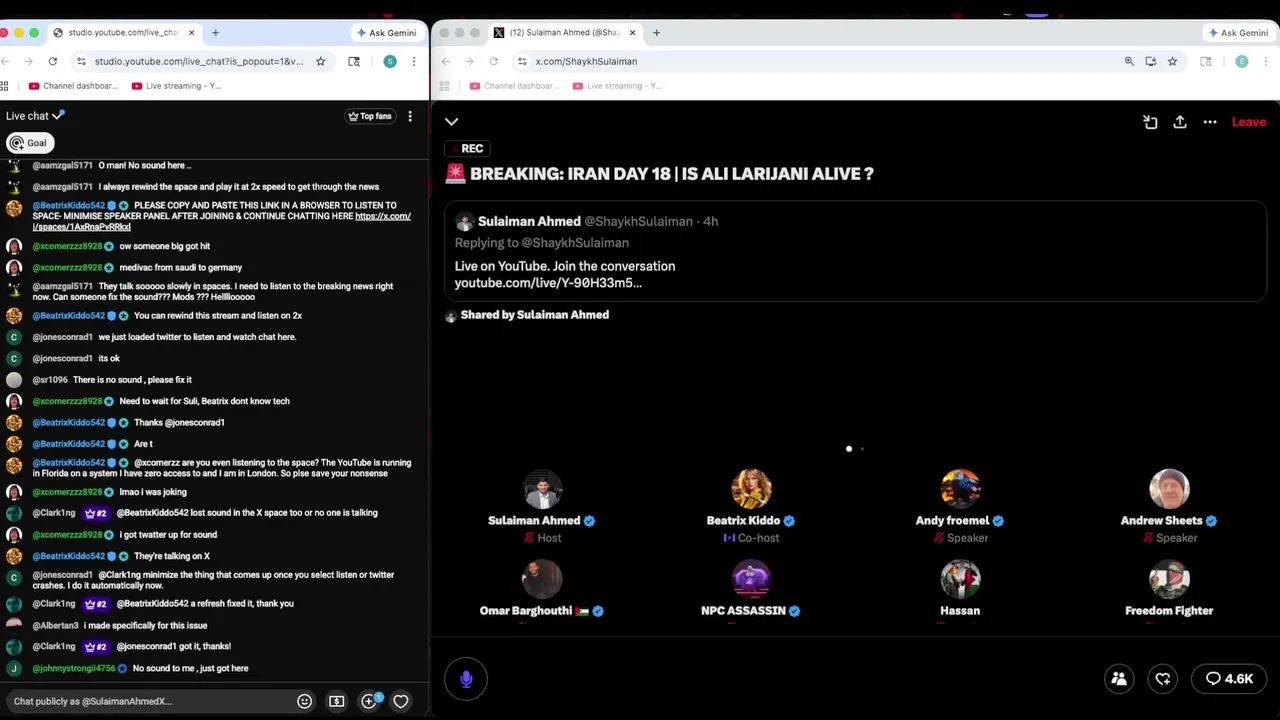This screenshot has height=720, width=1280.
Task: Leave the X Space
Action: pos(1249,122)
